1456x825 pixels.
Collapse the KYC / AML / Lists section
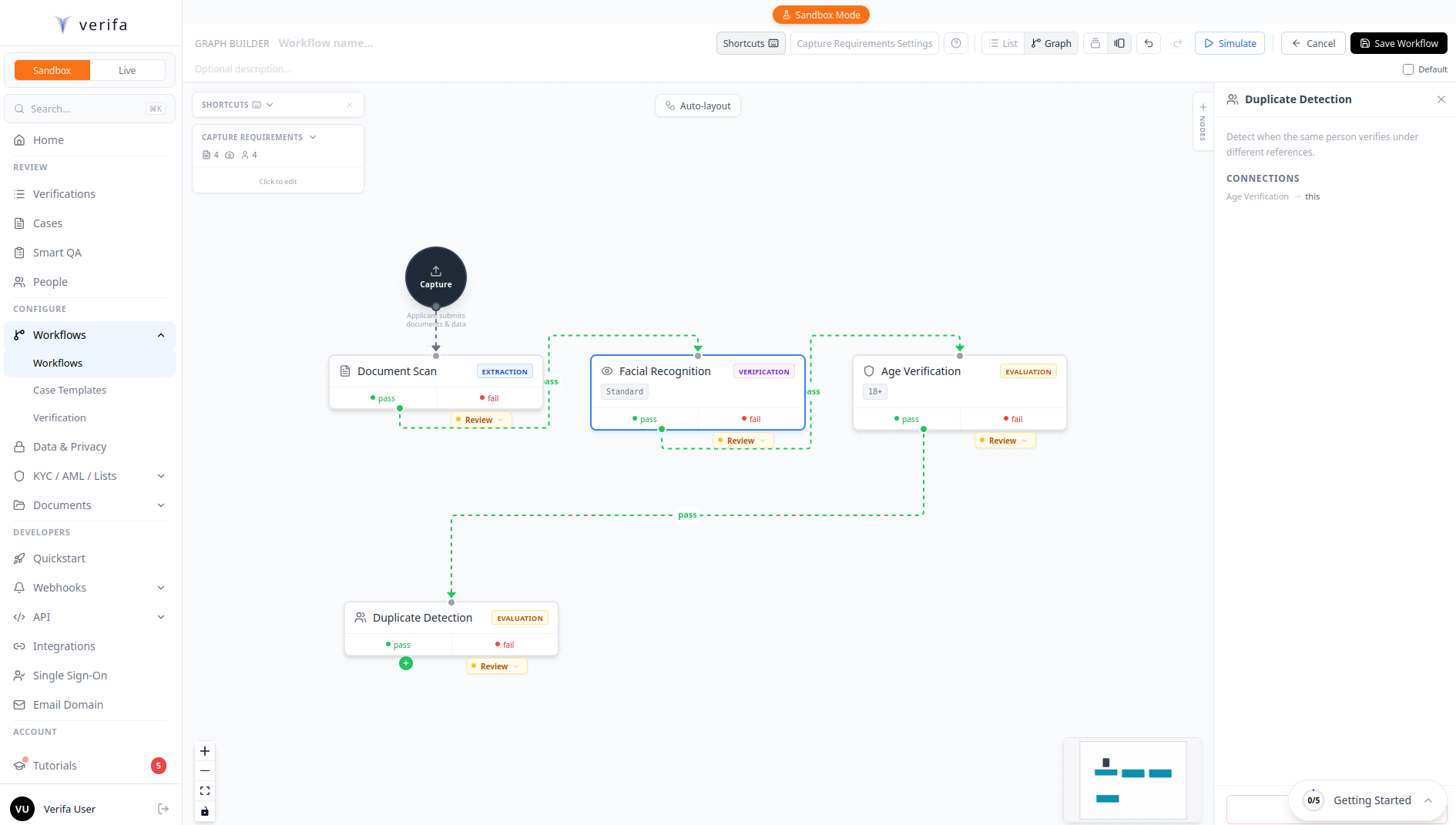161,475
